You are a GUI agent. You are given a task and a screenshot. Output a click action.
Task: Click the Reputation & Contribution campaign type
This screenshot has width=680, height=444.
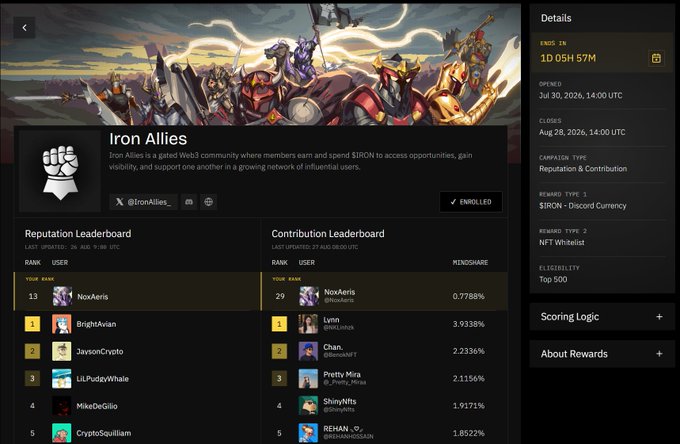click(583, 169)
